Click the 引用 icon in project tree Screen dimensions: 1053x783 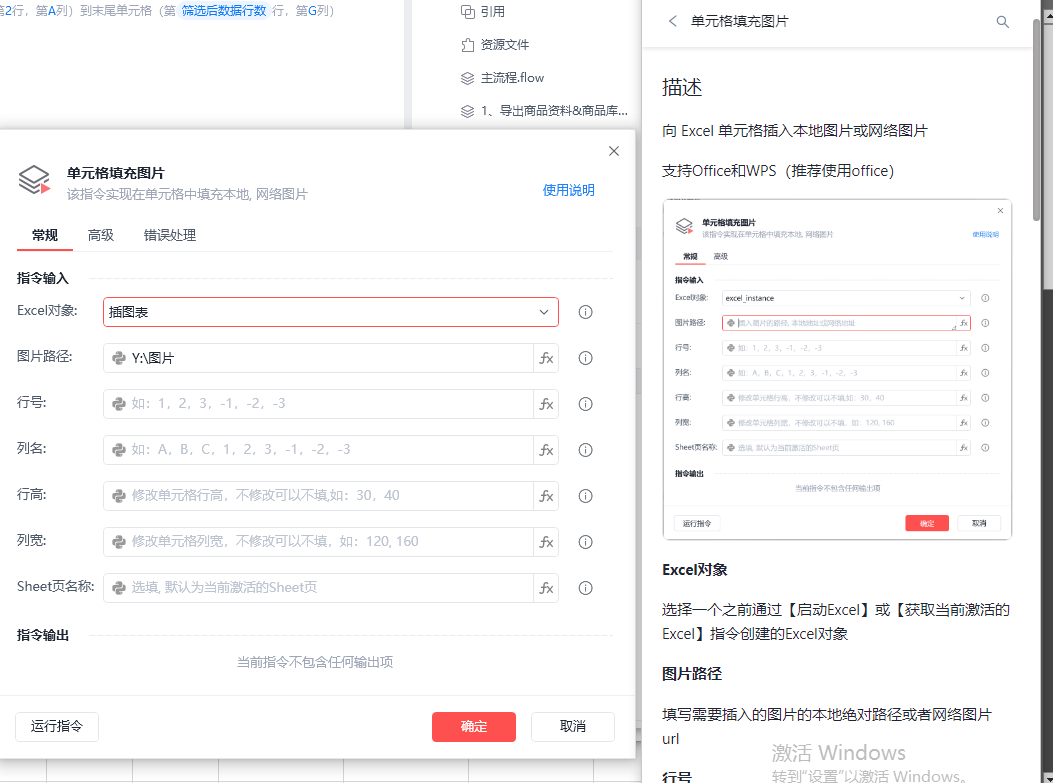click(x=467, y=11)
